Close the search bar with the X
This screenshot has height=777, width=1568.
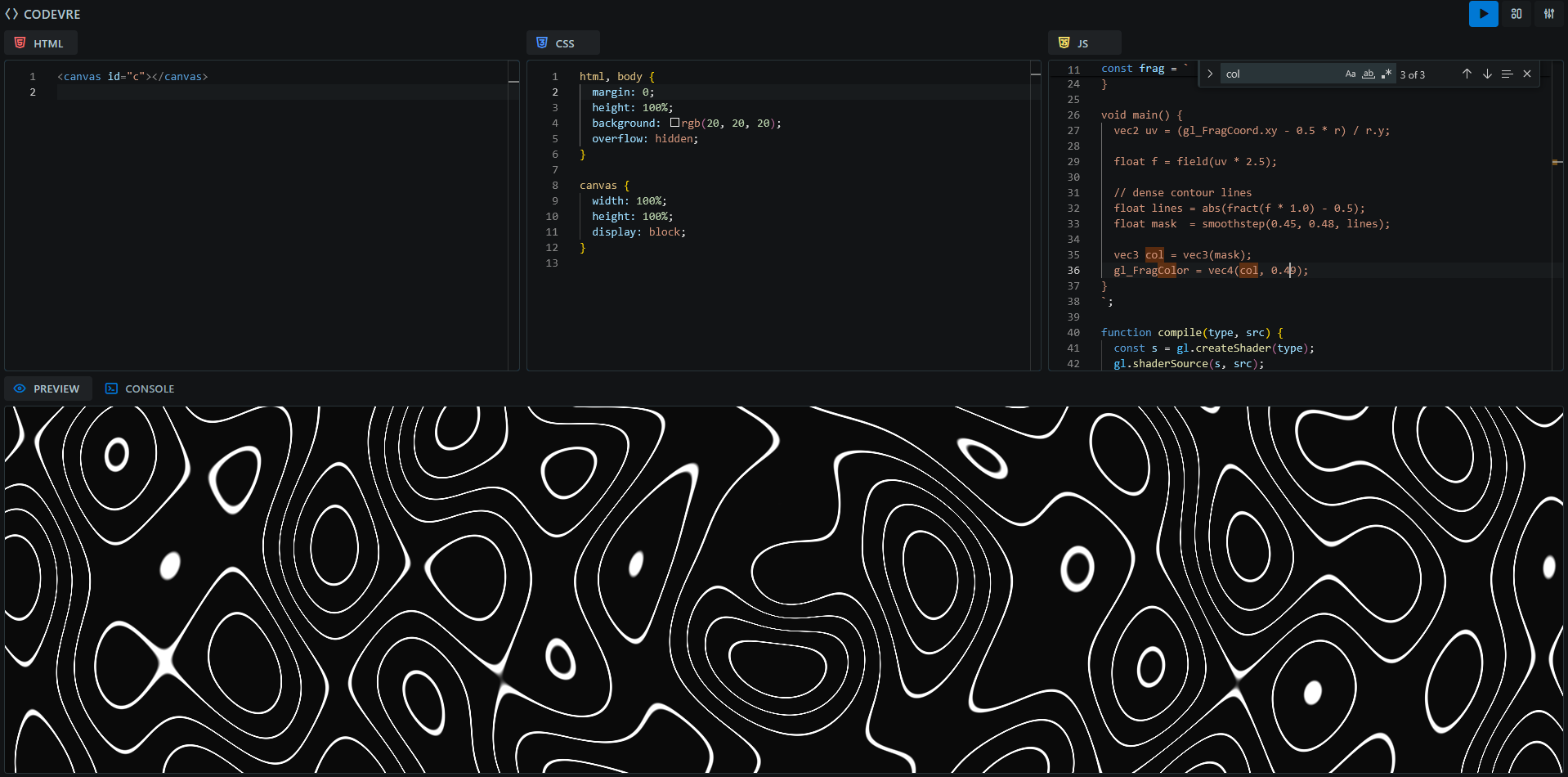click(x=1526, y=74)
